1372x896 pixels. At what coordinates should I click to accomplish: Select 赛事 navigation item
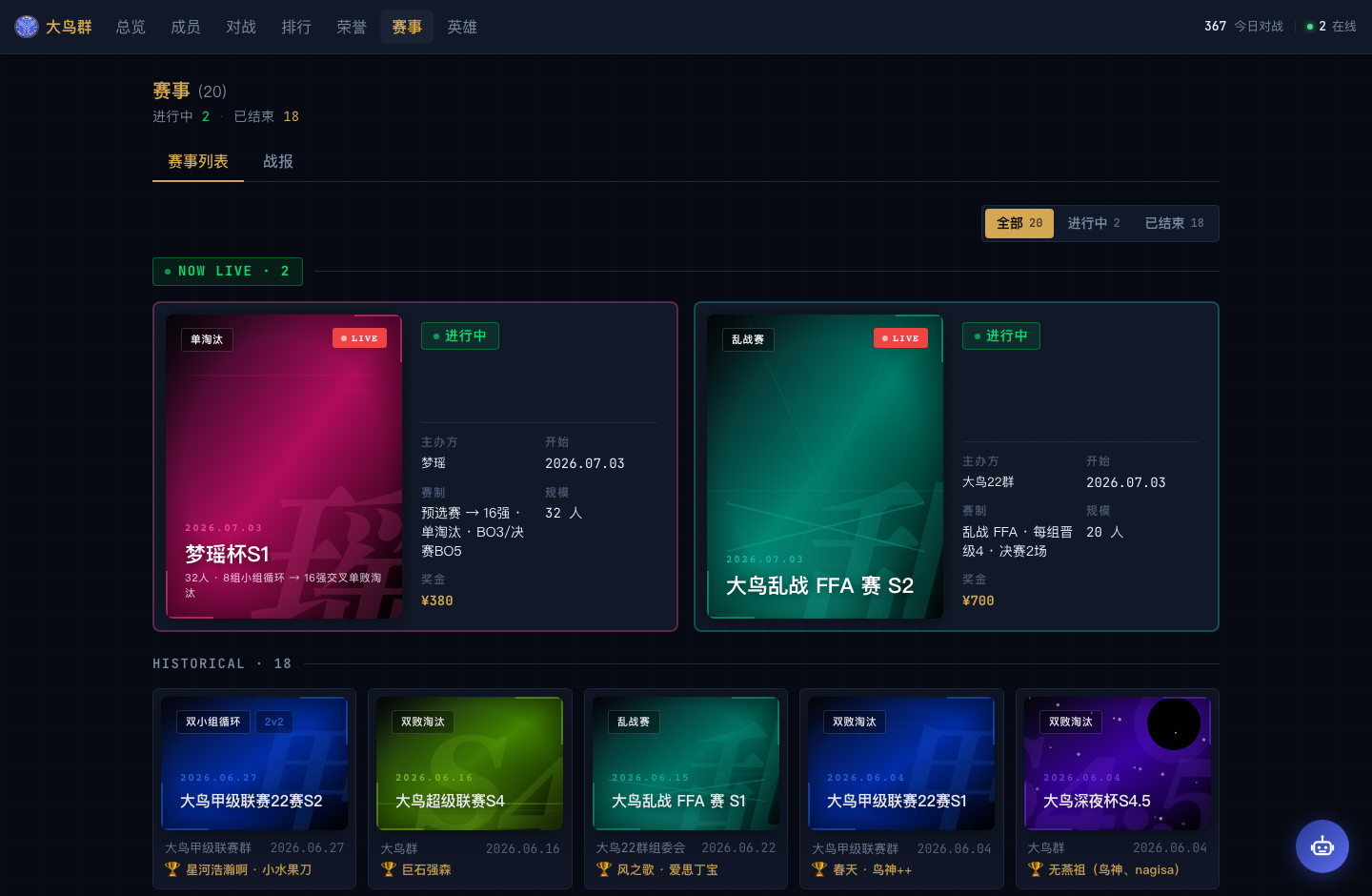click(x=407, y=27)
